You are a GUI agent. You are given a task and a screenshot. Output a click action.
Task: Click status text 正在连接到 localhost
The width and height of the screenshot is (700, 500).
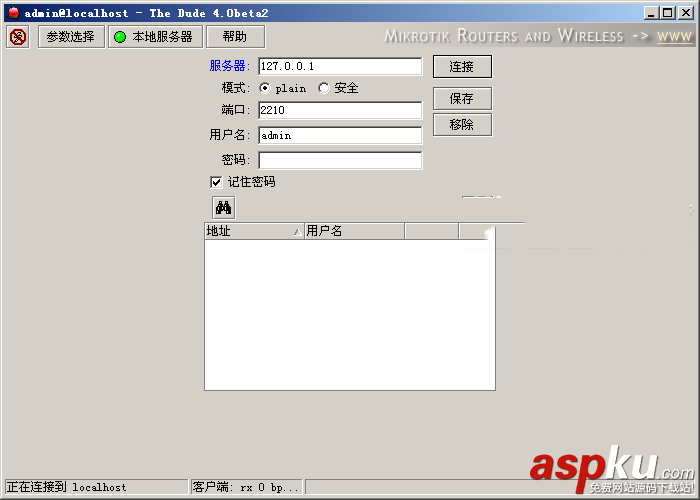[x=67, y=487]
